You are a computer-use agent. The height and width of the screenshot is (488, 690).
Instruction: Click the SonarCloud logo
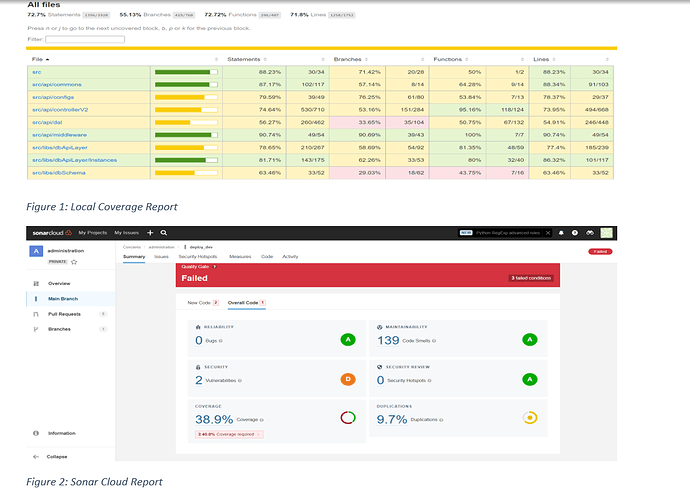click(52, 233)
